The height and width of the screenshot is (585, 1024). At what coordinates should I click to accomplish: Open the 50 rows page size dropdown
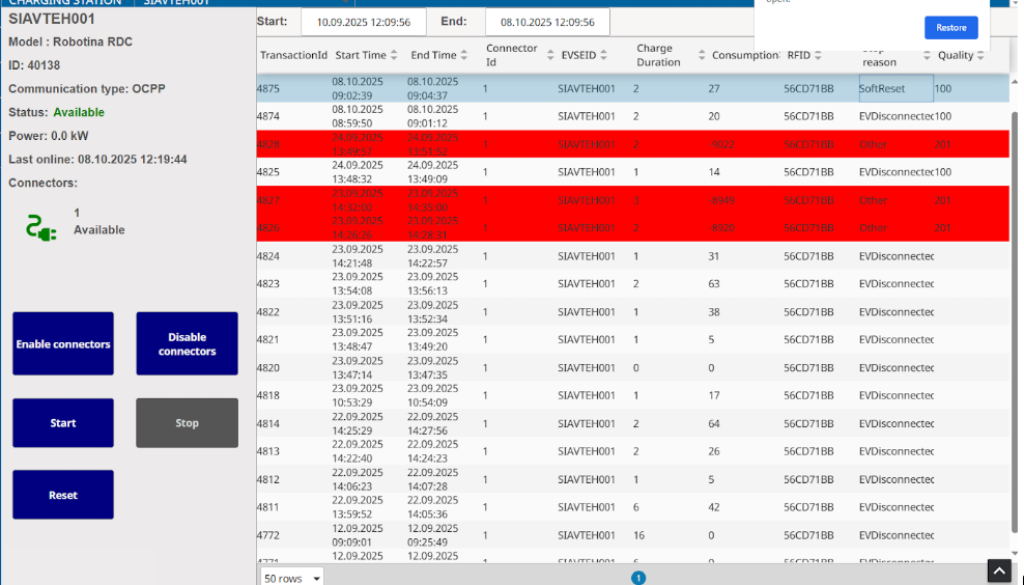(292, 578)
